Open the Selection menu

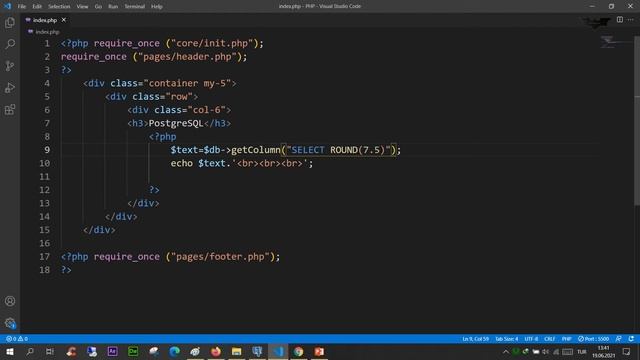pyautogui.click(x=59, y=6)
